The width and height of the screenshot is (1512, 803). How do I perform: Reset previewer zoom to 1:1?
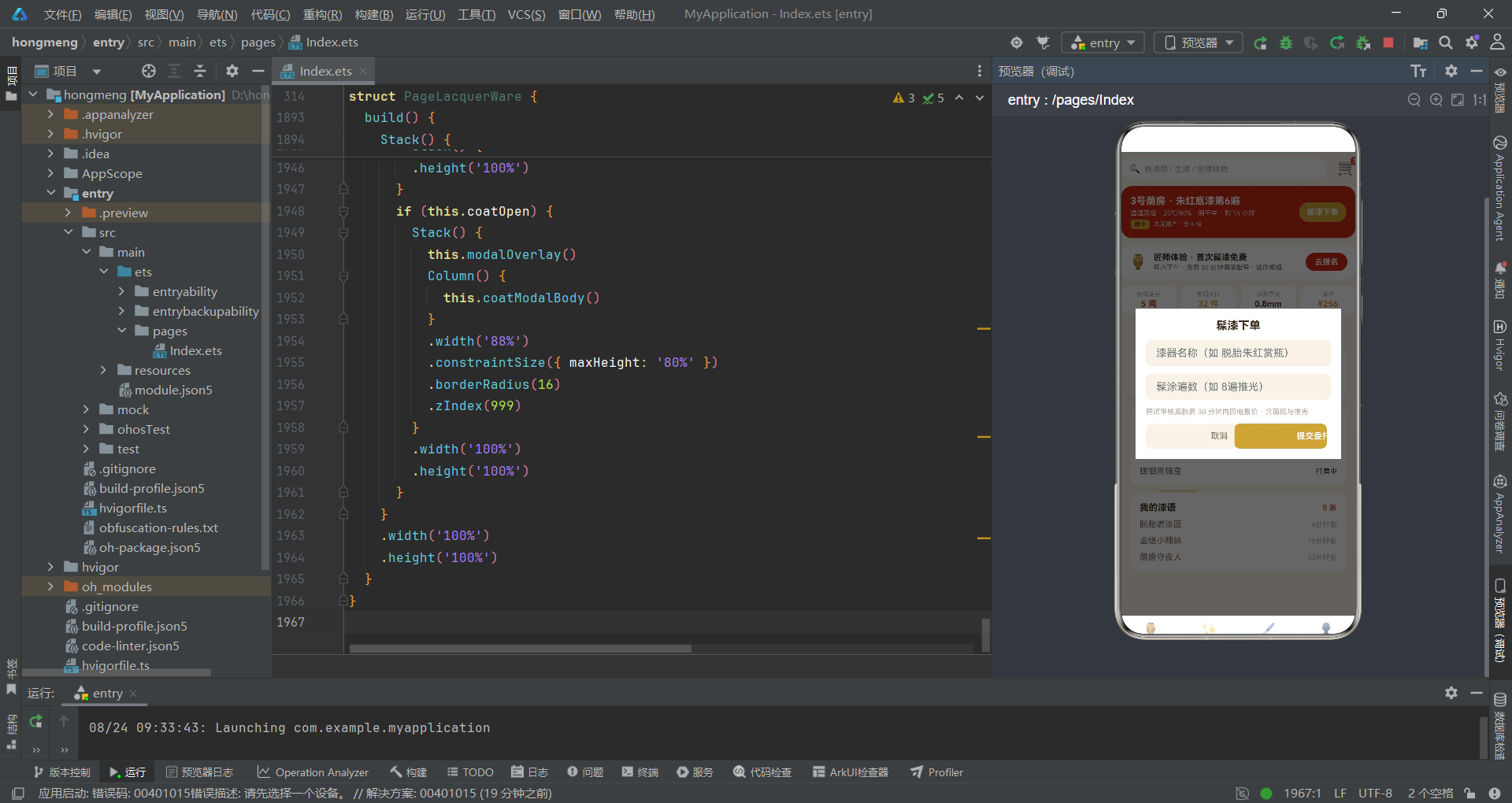tap(1480, 100)
